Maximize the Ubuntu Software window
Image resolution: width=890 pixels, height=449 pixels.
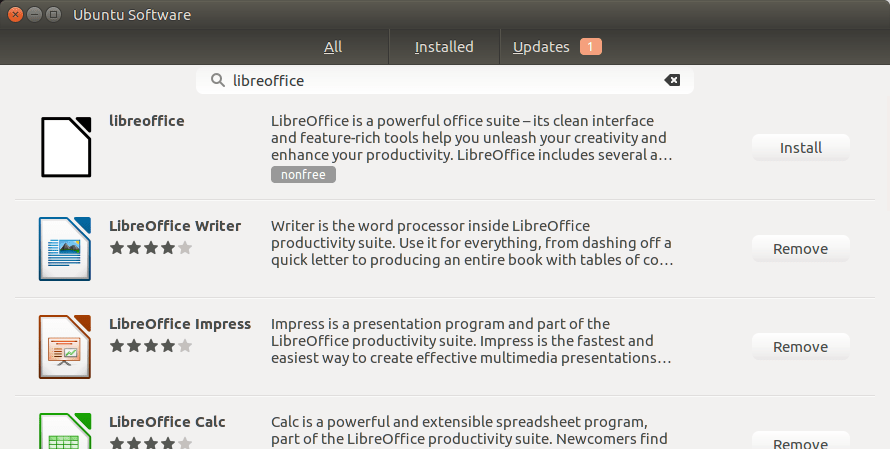point(53,15)
